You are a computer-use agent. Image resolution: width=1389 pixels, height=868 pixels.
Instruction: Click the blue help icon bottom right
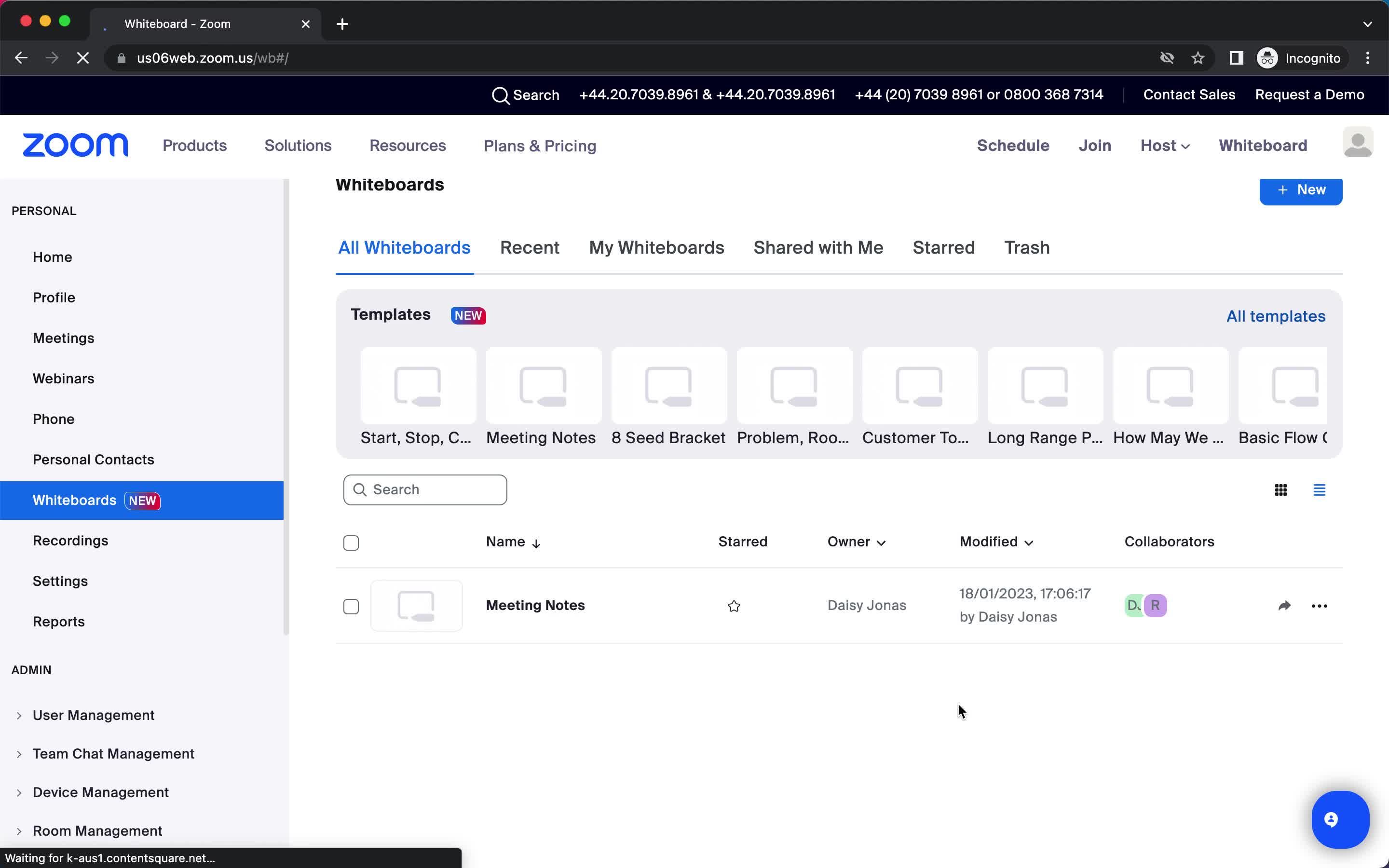[x=1340, y=819]
